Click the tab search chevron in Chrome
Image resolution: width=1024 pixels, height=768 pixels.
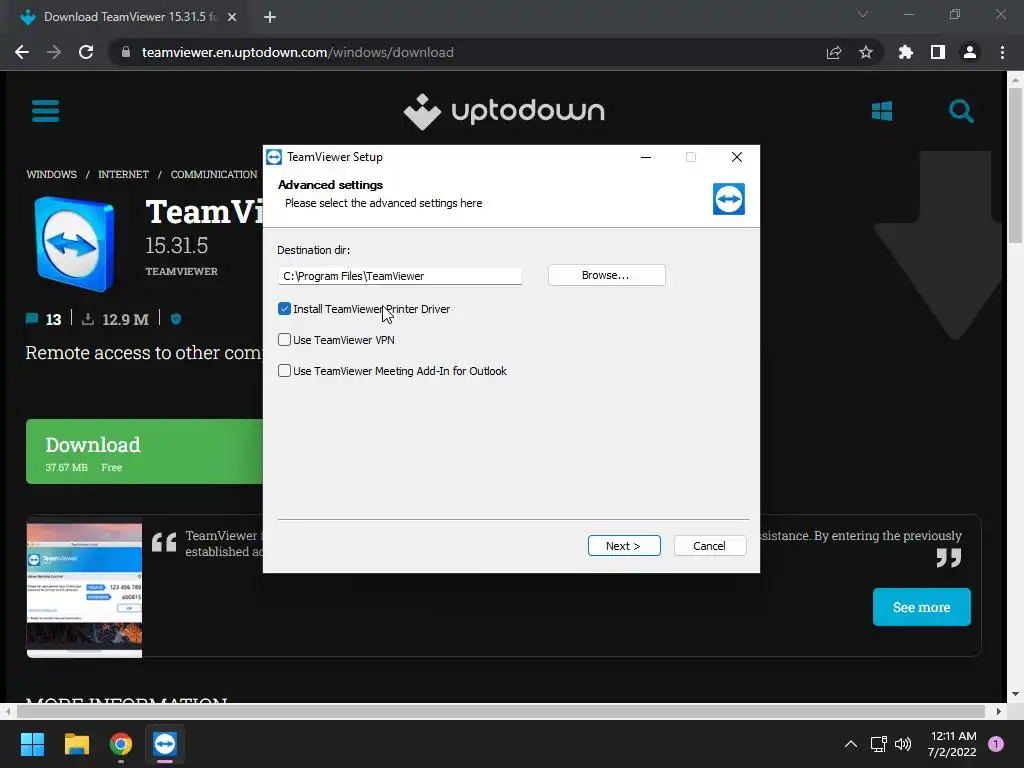[863, 14]
